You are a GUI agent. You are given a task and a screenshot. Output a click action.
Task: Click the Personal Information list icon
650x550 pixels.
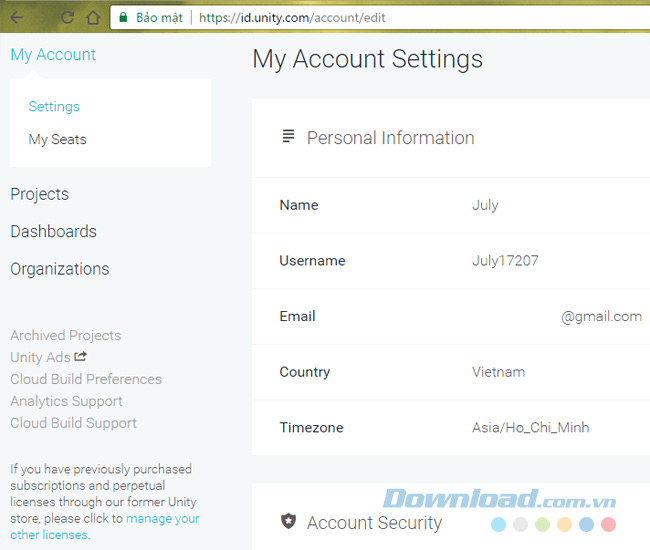[x=289, y=136]
